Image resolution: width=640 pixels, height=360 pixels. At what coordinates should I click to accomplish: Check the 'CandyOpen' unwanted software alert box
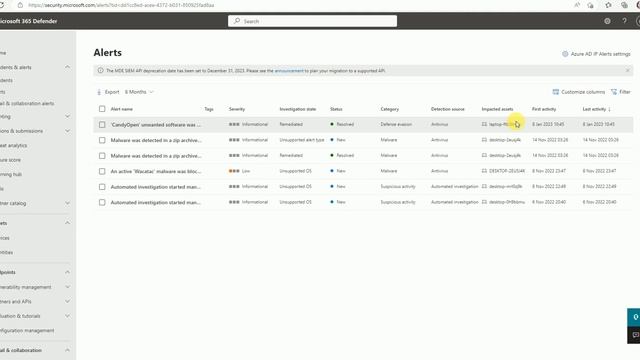click(x=102, y=124)
